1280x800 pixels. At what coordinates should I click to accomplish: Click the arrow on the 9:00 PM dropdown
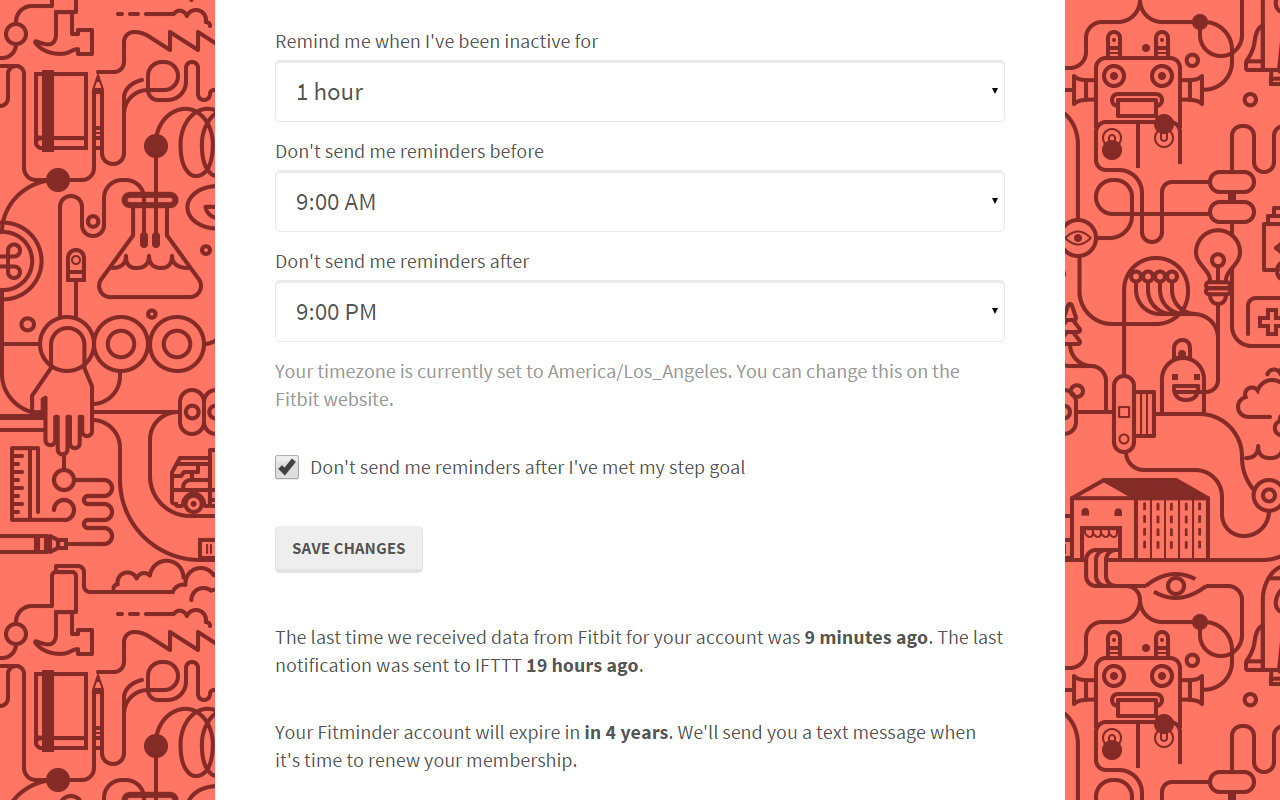pos(994,311)
